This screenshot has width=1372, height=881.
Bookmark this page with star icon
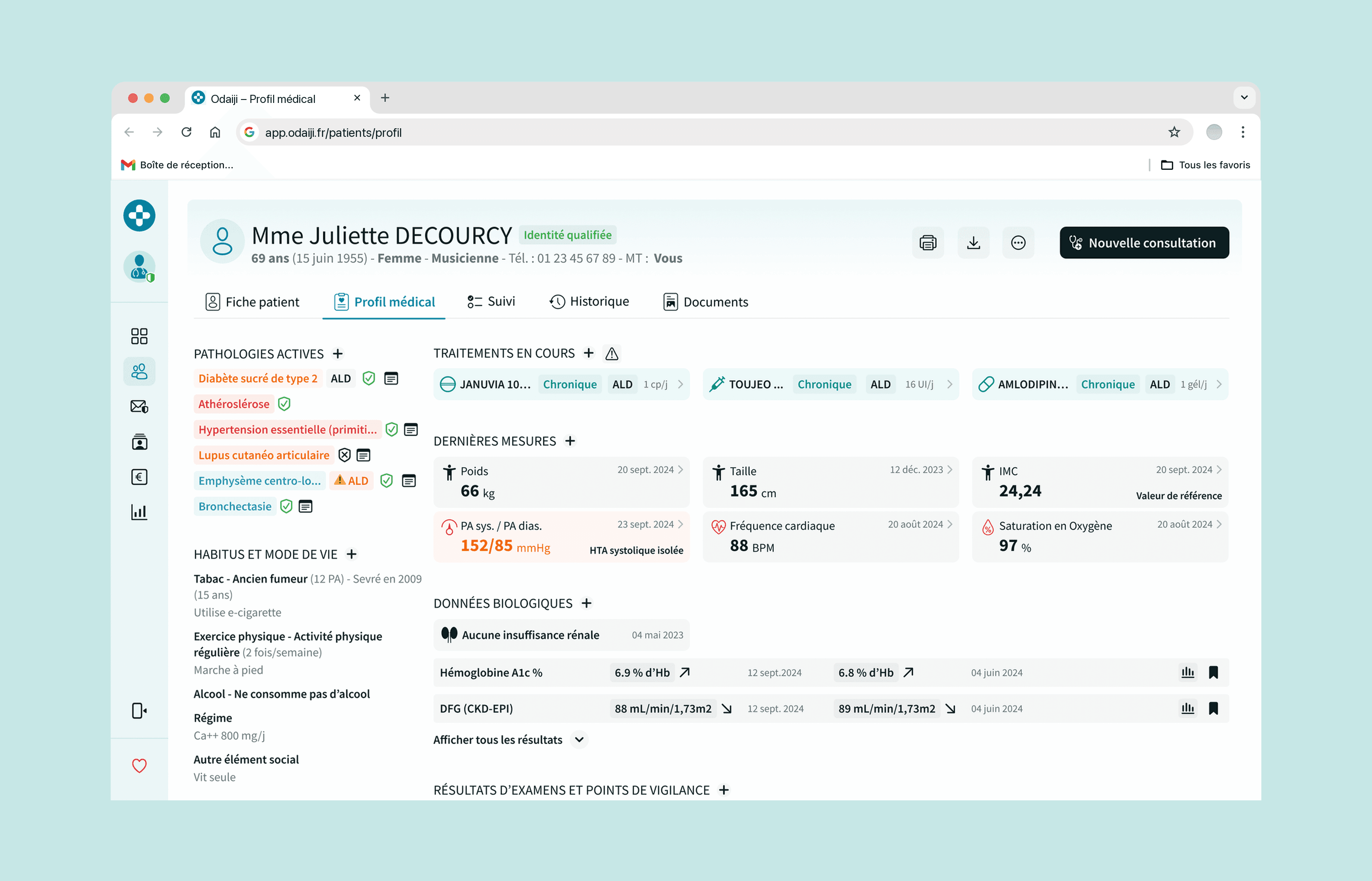[x=1174, y=132]
